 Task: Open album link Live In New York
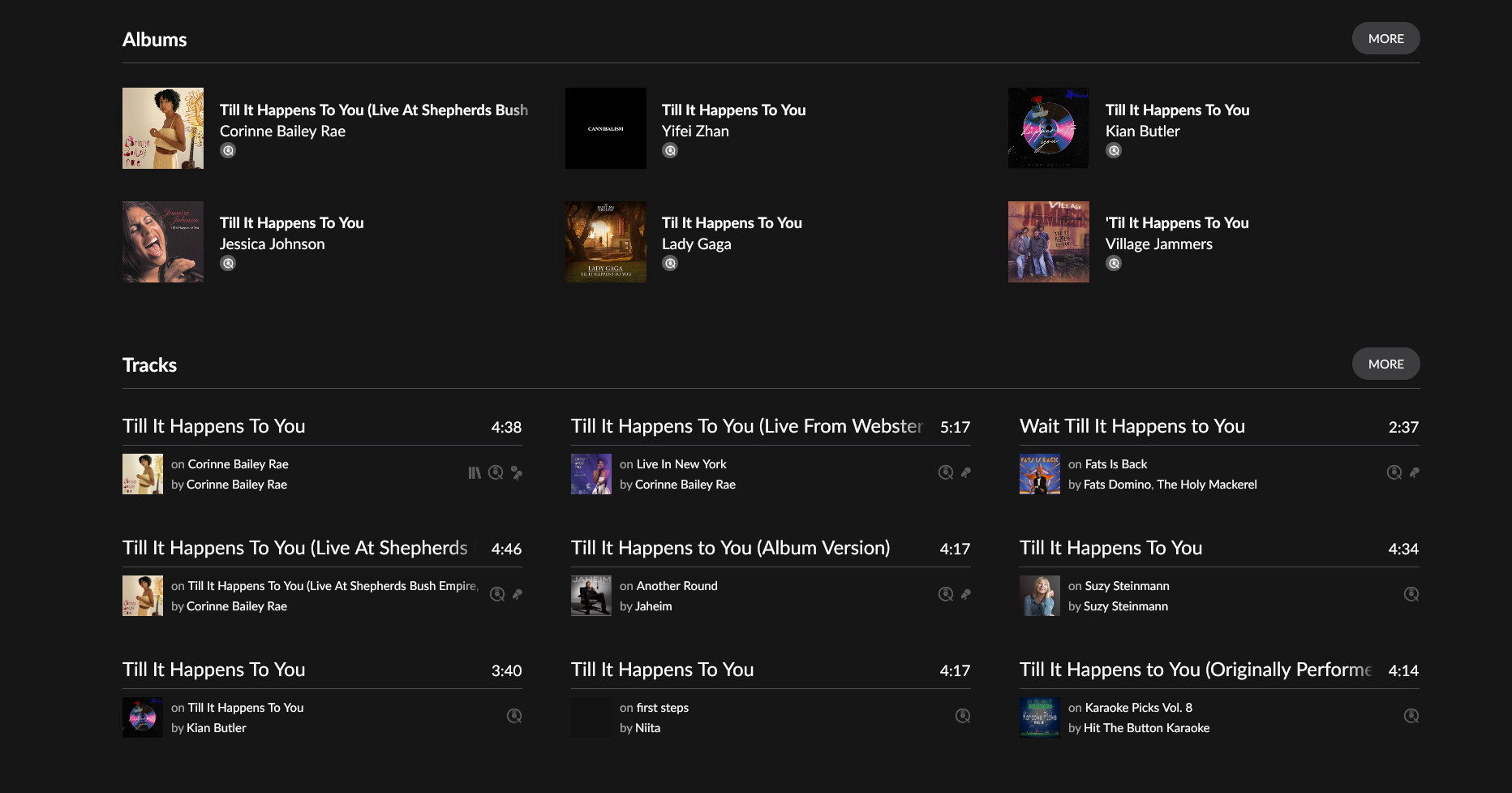pyautogui.click(x=681, y=464)
